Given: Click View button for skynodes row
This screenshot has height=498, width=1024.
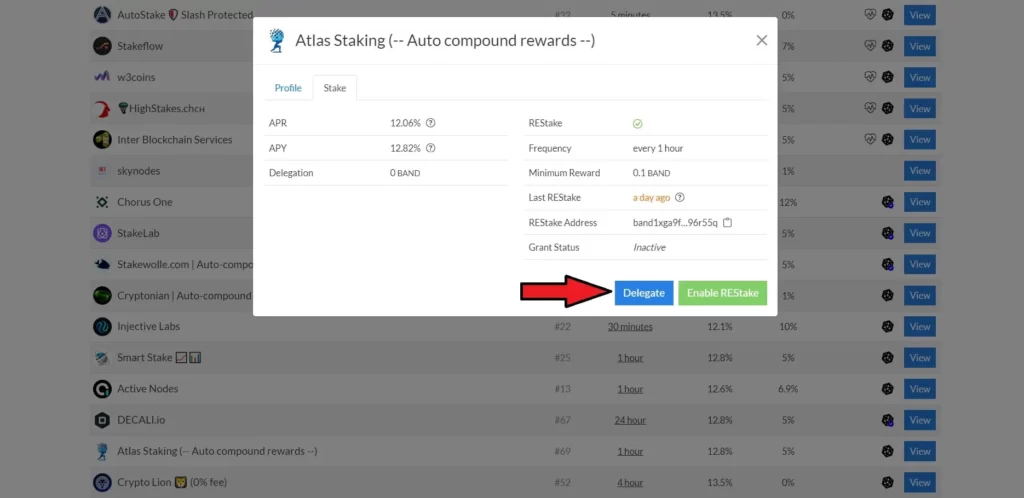Looking at the screenshot, I should tap(919, 171).
